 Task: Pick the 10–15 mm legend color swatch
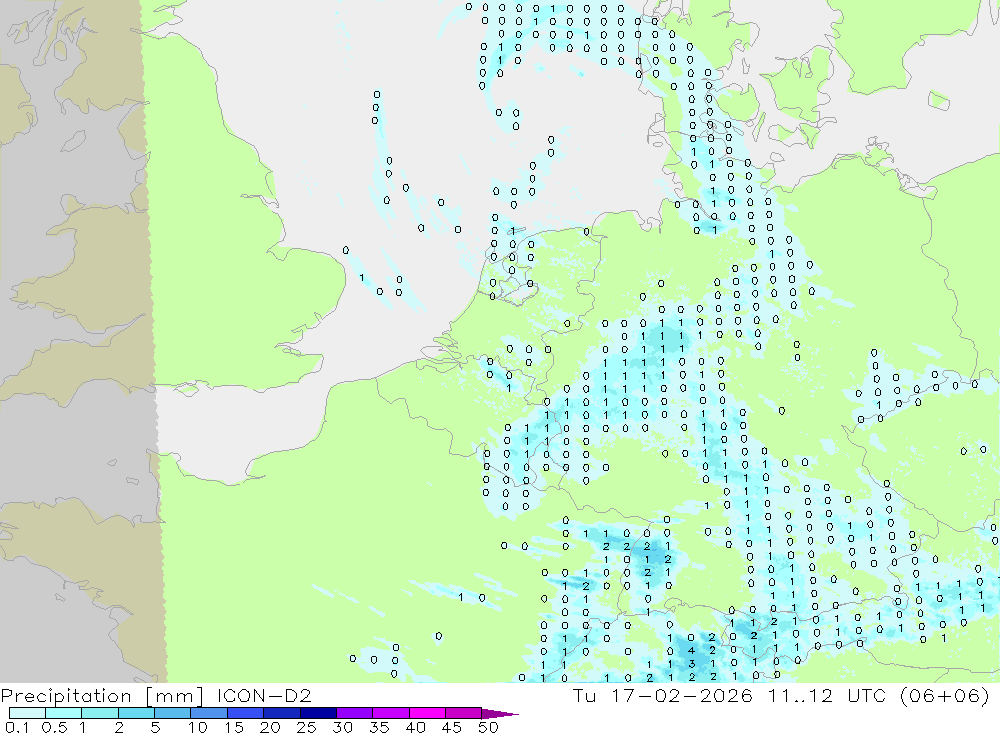tap(209, 713)
